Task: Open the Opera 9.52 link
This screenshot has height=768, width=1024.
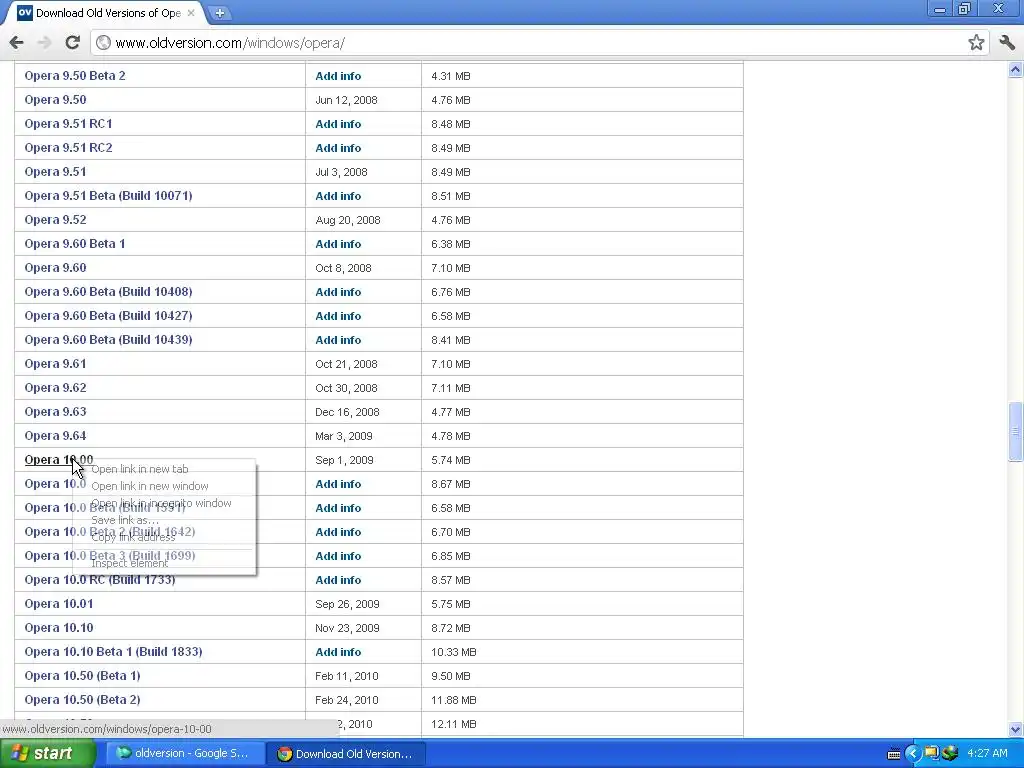Action: click(x=56, y=220)
